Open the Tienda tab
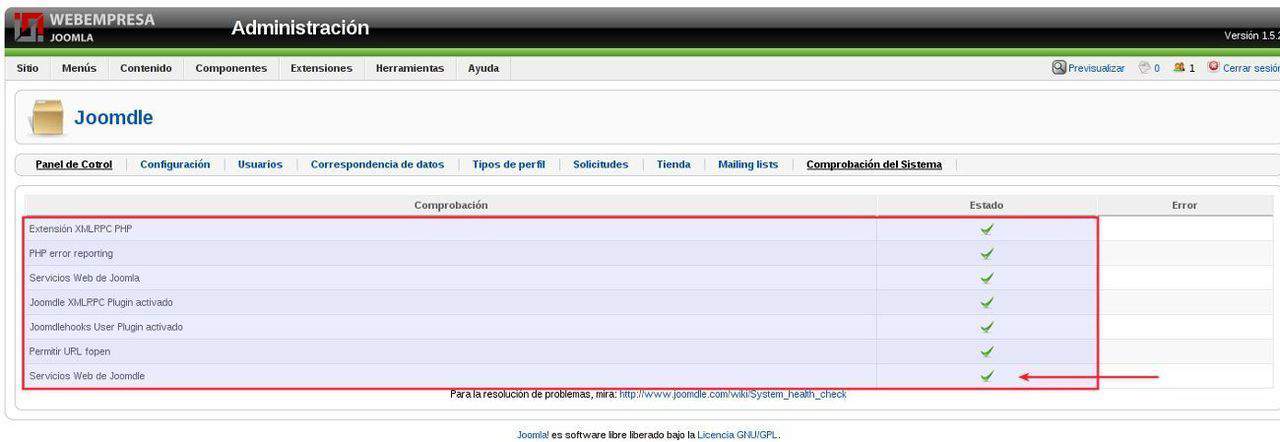The height and width of the screenshot is (442, 1280). [673, 164]
